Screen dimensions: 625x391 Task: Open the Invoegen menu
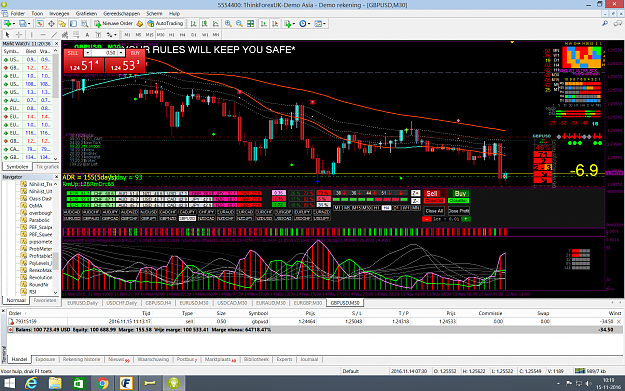tap(59, 14)
